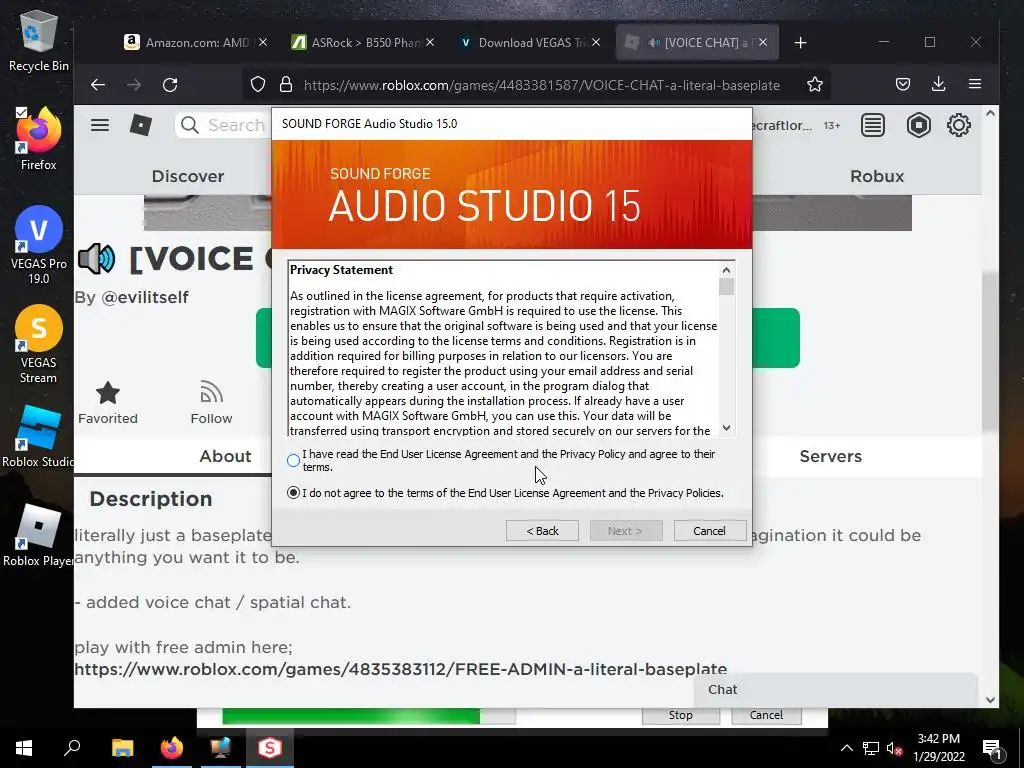Screen dimensions: 1024x768
Task: Select the VEGAS Pro 19.0 desktop shortcut
Action: pyautogui.click(x=38, y=246)
